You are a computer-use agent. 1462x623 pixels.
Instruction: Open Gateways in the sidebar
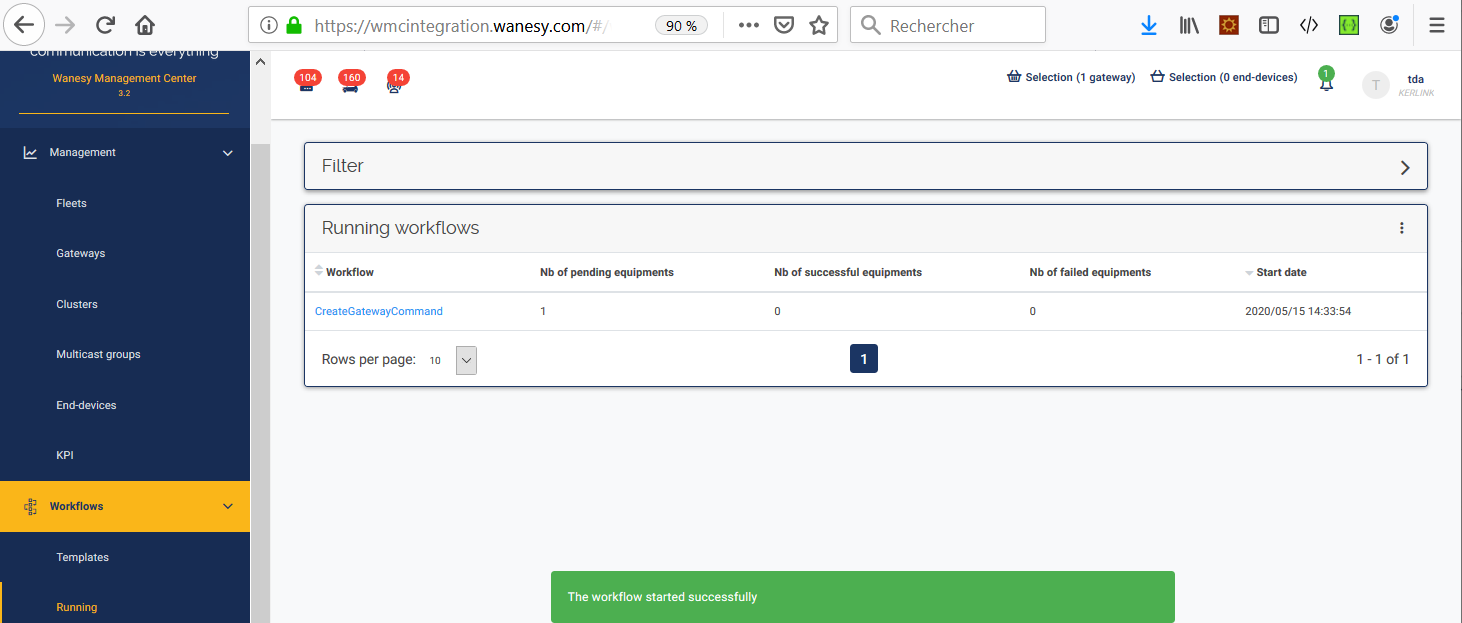81,254
